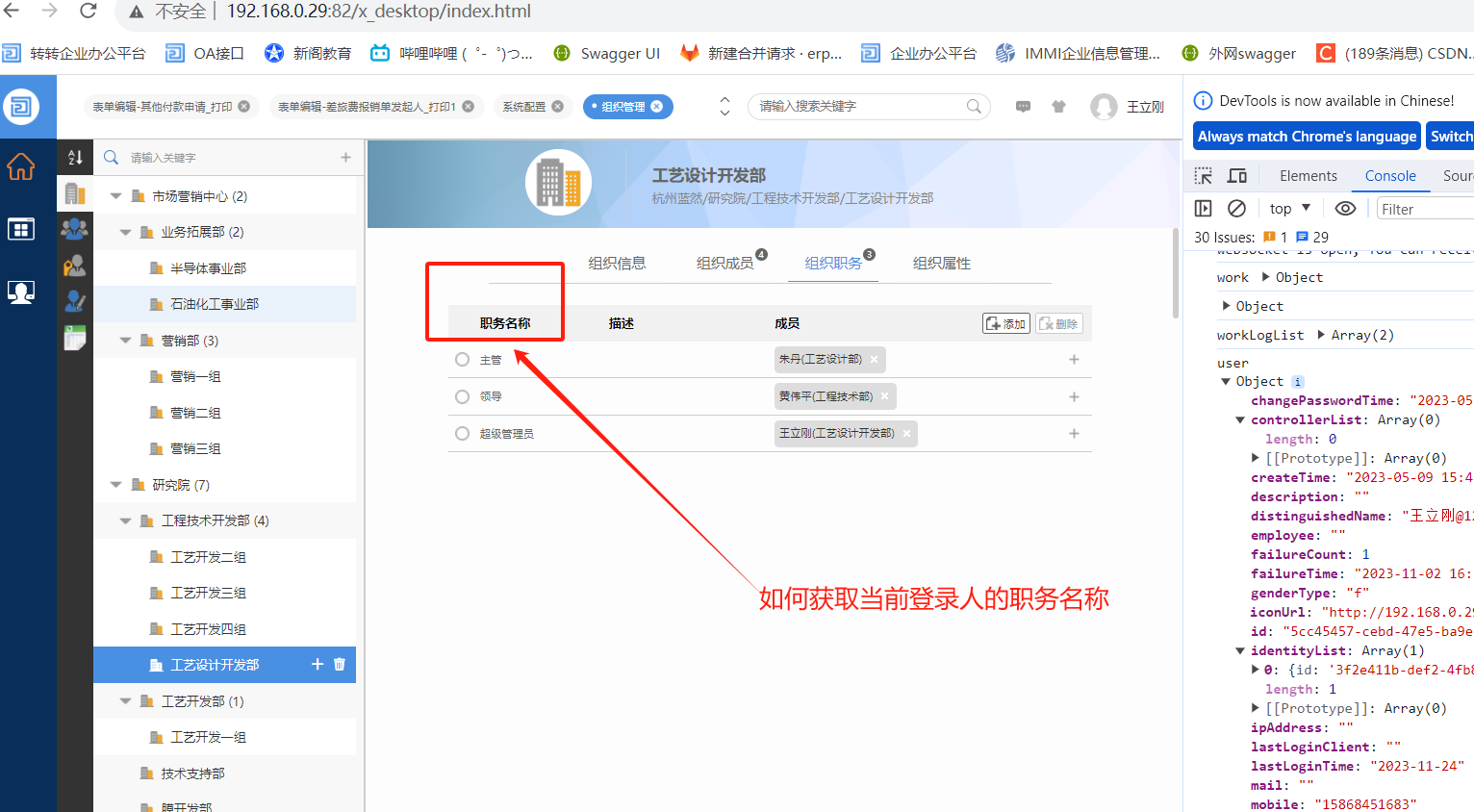Click the vertical scrollbar of content panel
The height and width of the screenshot is (812, 1474).
tap(1176, 274)
